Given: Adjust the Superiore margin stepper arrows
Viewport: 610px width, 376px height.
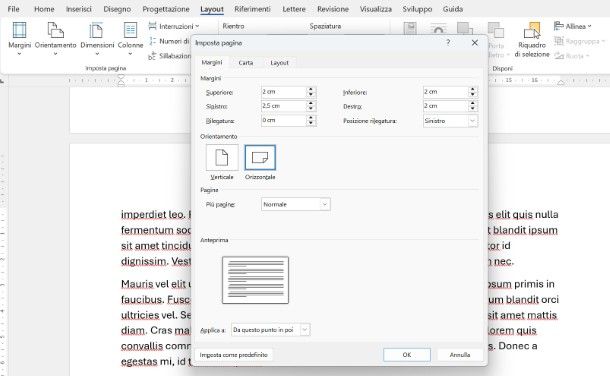Looking at the screenshot, I should [310, 92].
